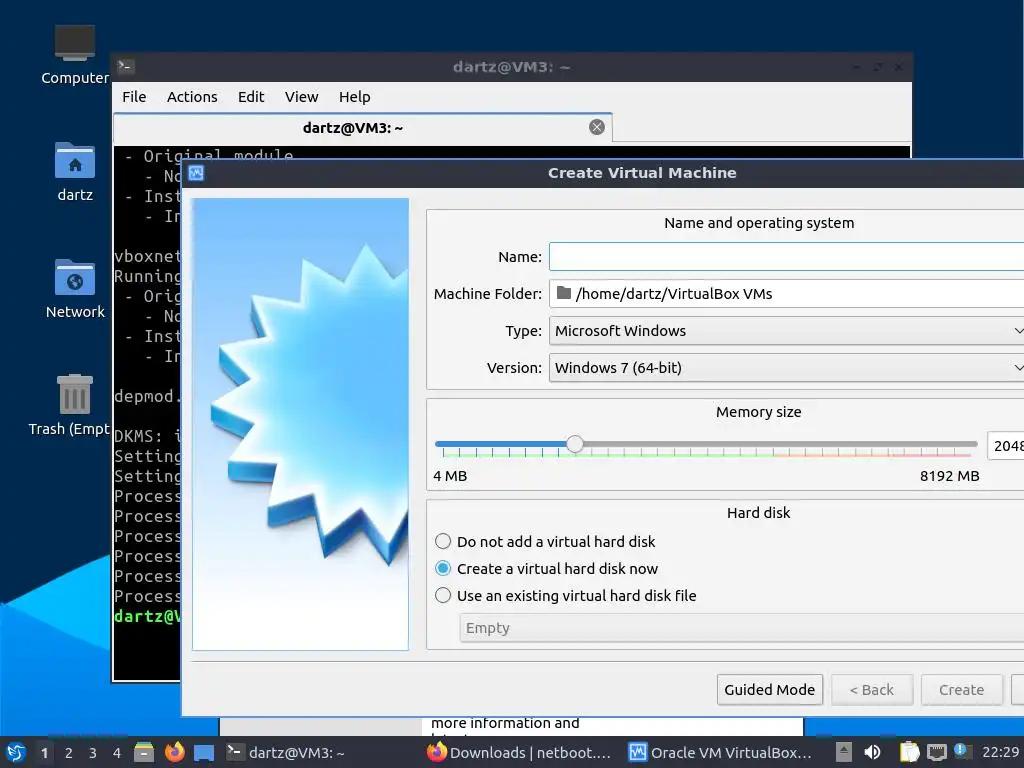This screenshot has width=1024, height=768.
Task: Click the network connection tray icon
Action: pos(936,752)
